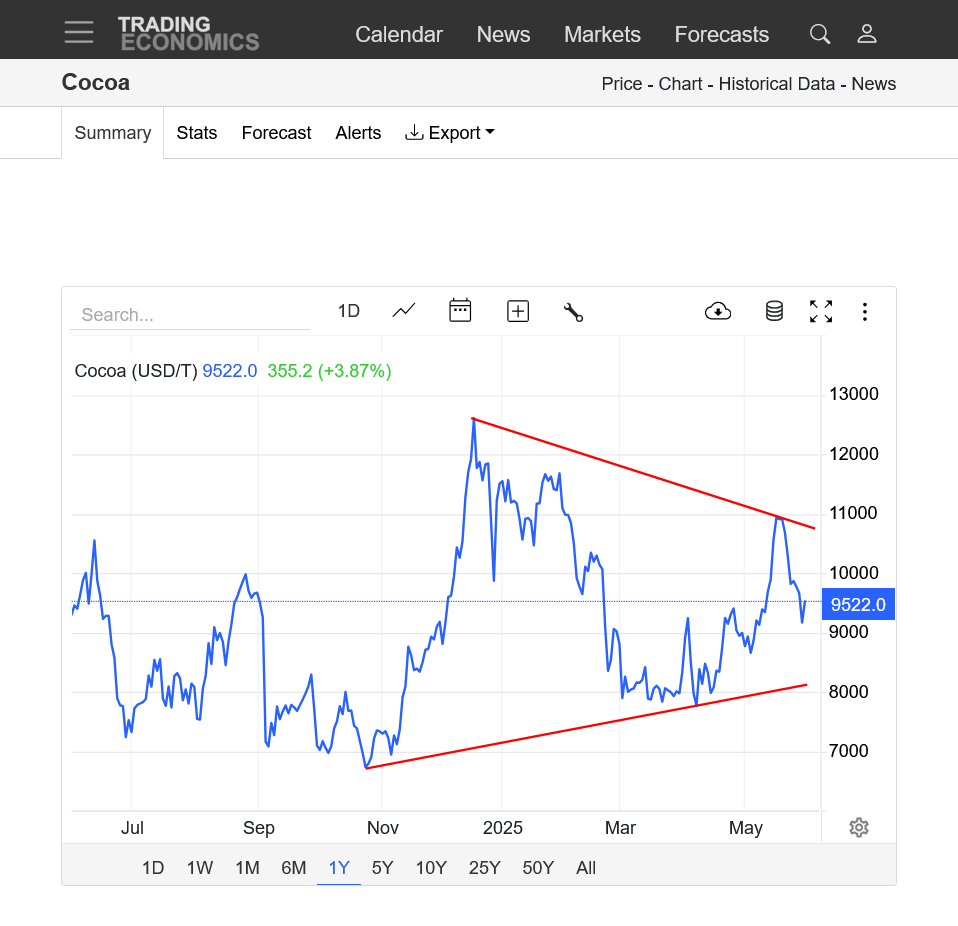
Task: Click the search magnifier icon
Action: (820, 34)
